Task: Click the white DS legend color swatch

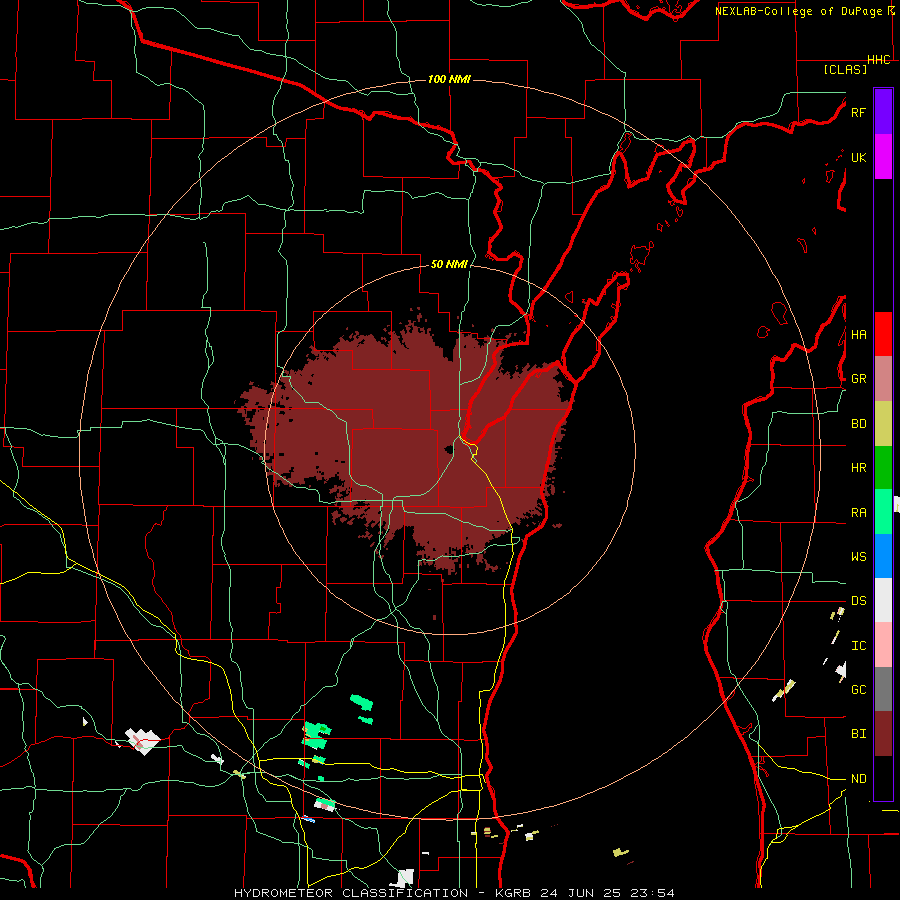Action: point(883,600)
